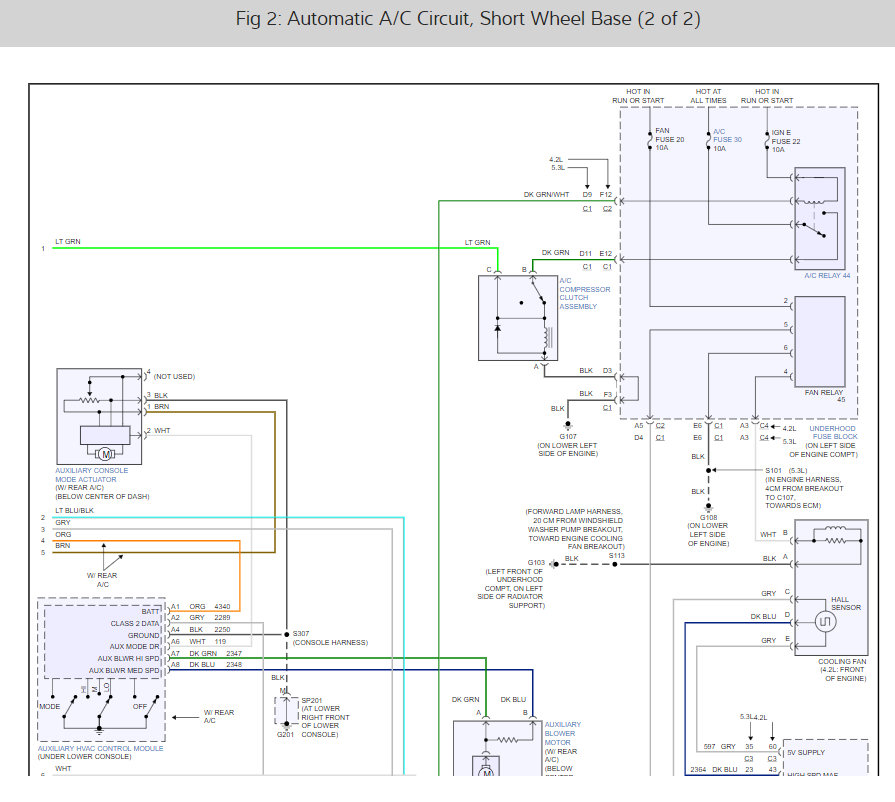
Task: Click circuit number '2364'
Action: [698, 769]
